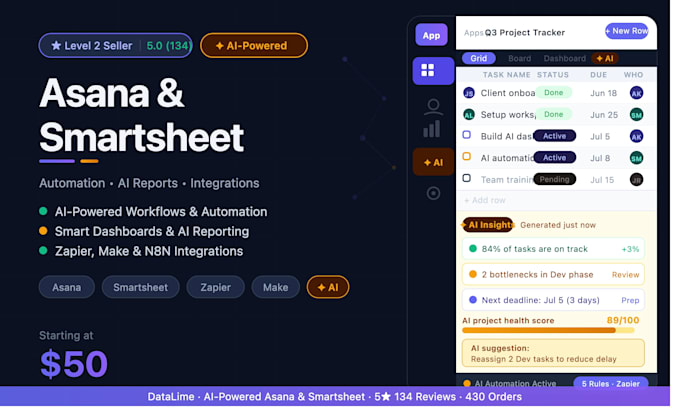This screenshot has height=416, width=680.
Task: Open the user profile sidebar icon
Action: pos(433,106)
